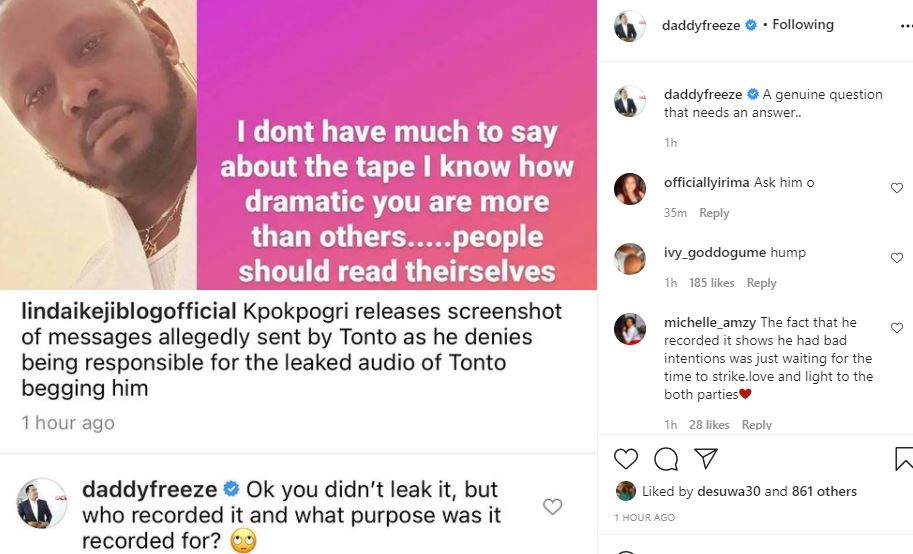Image resolution: width=913 pixels, height=554 pixels.
Task: Reply to ivy_goddogume's comment
Action: tap(761, 283)
